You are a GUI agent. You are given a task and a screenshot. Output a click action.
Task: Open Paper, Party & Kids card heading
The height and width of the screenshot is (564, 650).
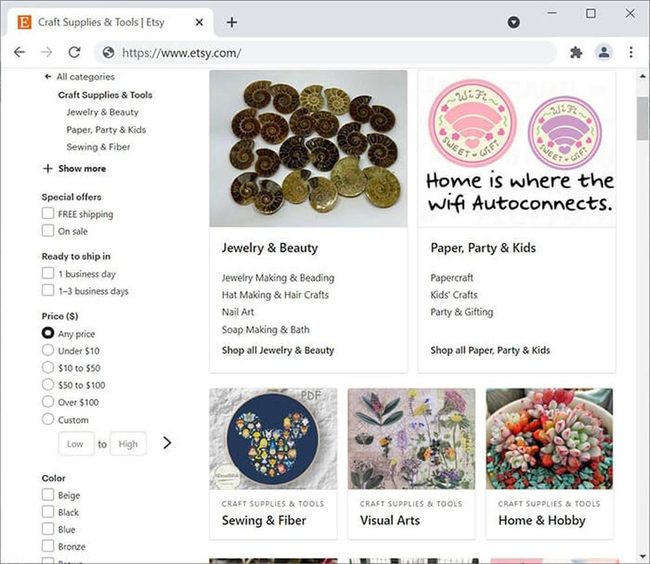tap(483, 248)
